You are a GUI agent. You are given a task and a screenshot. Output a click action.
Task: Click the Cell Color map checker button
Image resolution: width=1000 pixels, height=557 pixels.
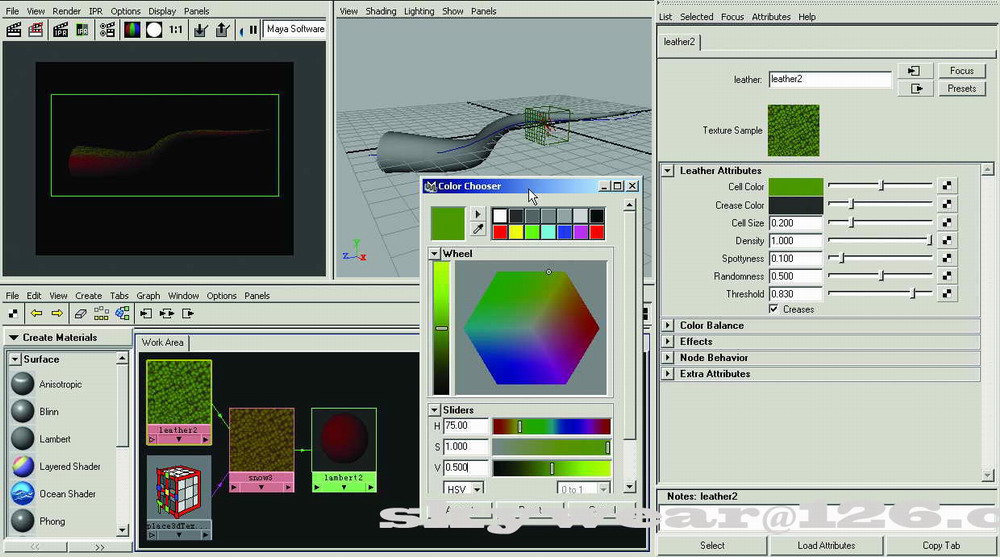tap(947, 186)
